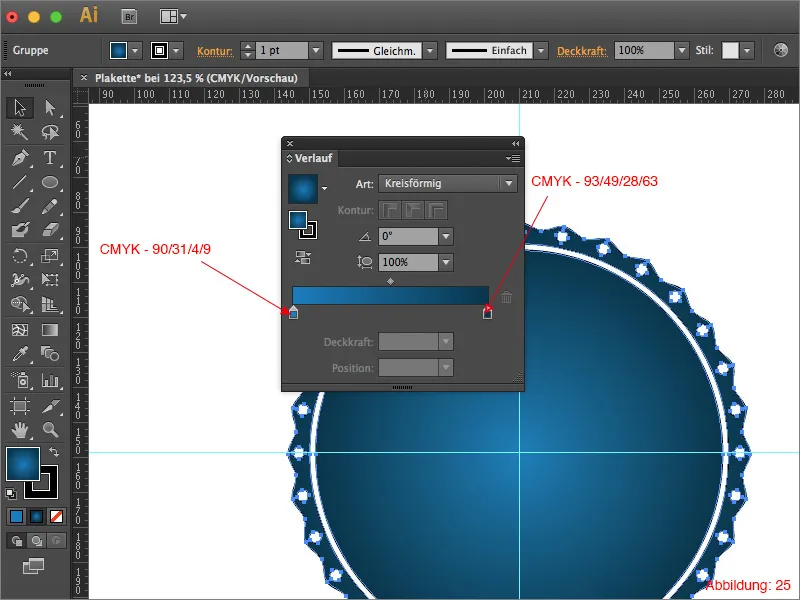Select the Lasso tool
This screenshot has width=800, height=600.
pyautogui.click(x=49, y=132)
